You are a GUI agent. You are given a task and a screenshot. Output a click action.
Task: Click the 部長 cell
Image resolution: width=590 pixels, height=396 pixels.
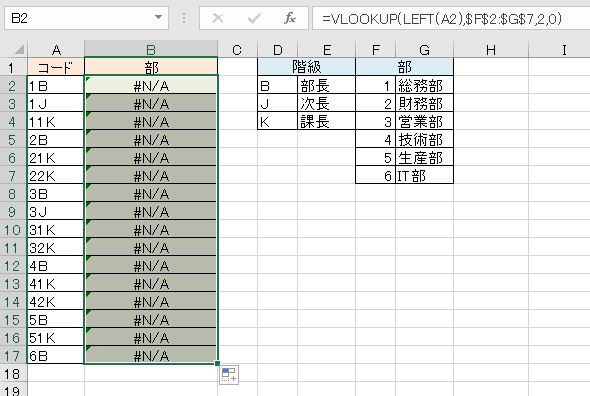326,85
